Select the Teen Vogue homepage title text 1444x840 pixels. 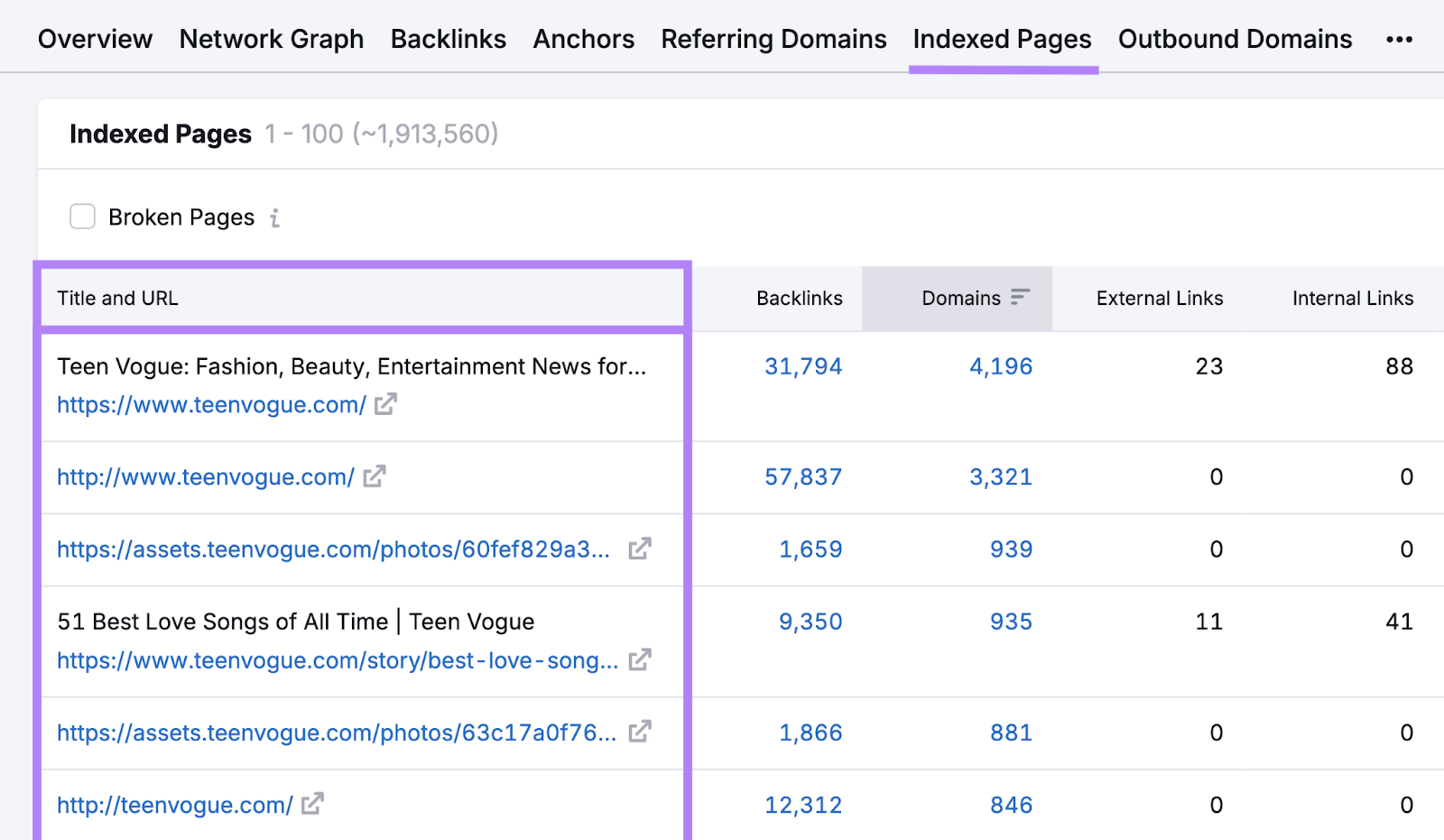coord(352,366)
